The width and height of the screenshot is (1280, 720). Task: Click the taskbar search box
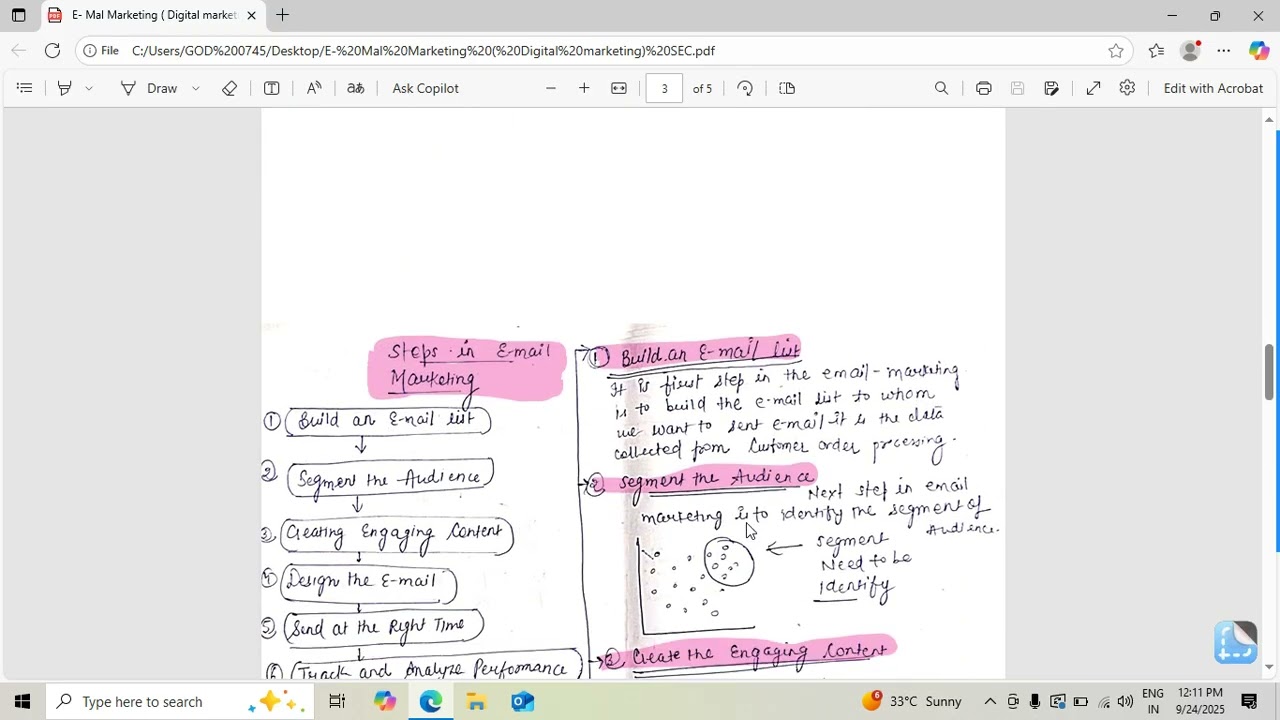click(182, 701)
